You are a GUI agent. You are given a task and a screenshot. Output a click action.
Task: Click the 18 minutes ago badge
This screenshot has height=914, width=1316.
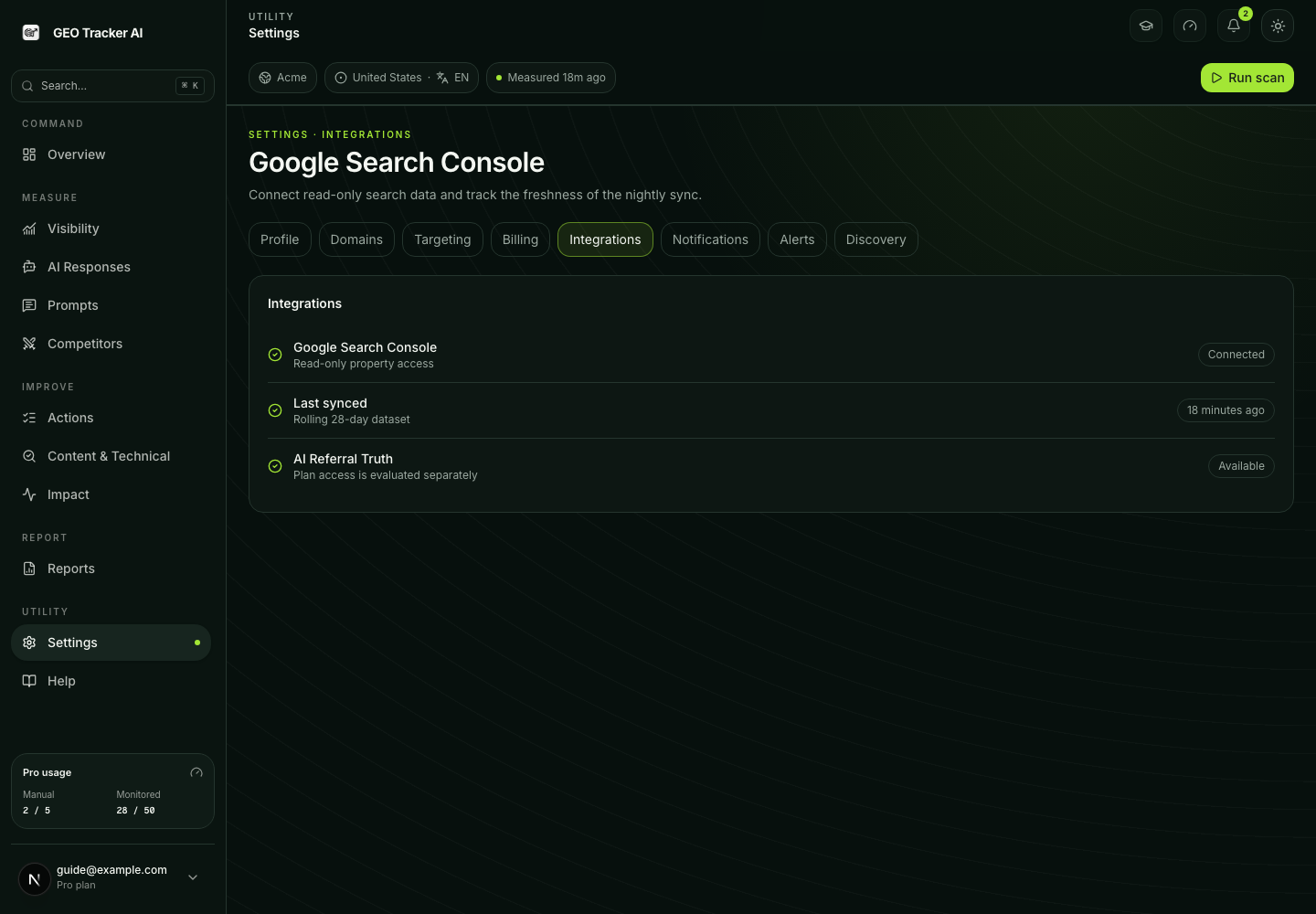[x=1226, y=410]
